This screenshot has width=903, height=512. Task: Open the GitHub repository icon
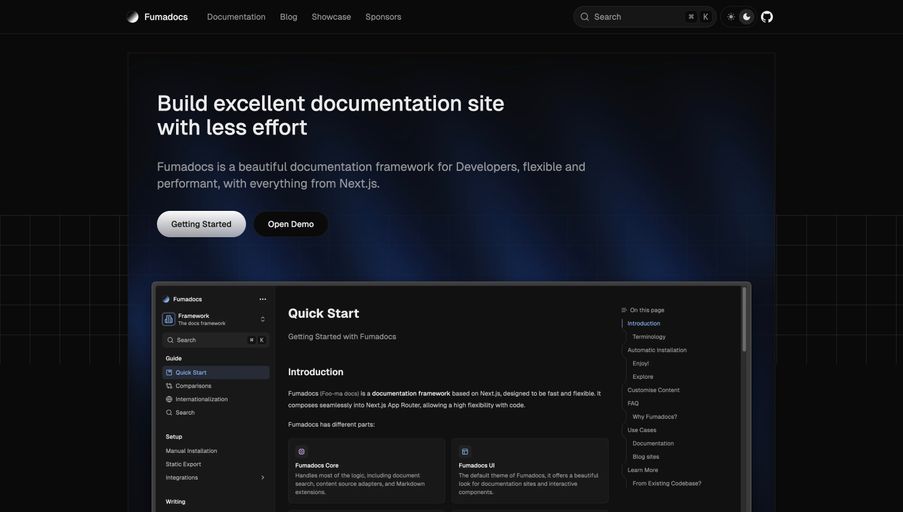(x=767, y=17)
